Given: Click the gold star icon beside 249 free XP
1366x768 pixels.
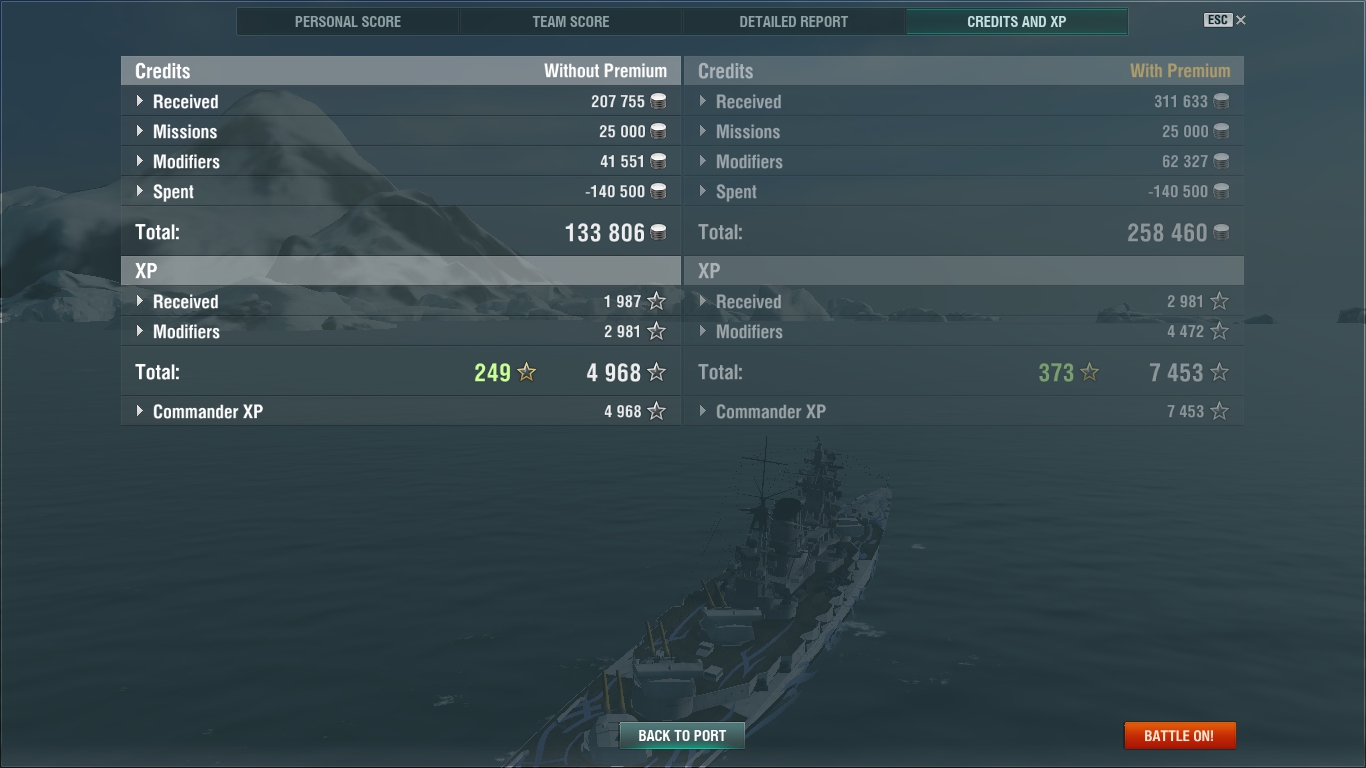Looking at the screenshot, I should pos(526,372).
